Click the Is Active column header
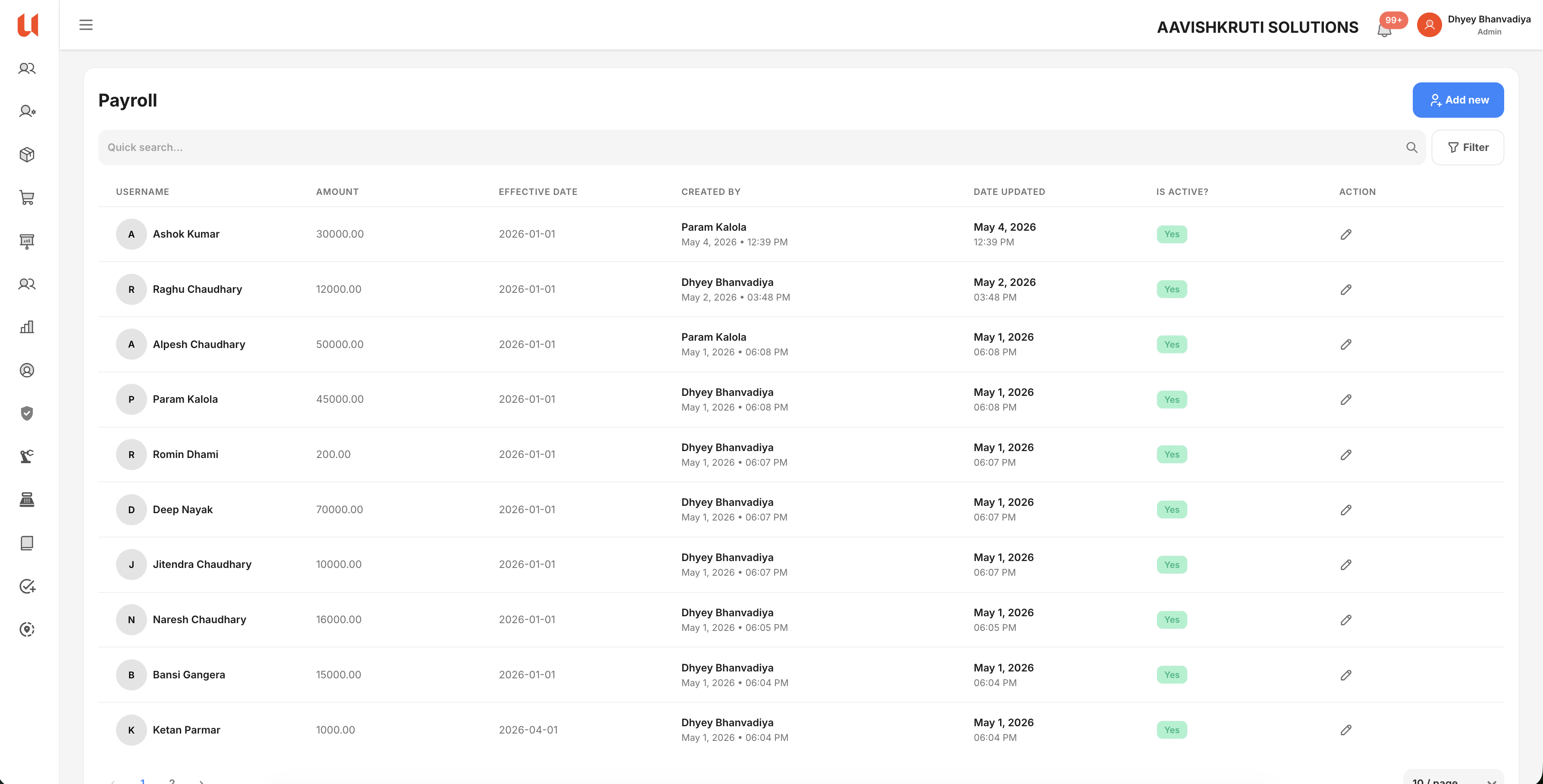This screenshot has height=784, width=1543. coord(1182,191)
